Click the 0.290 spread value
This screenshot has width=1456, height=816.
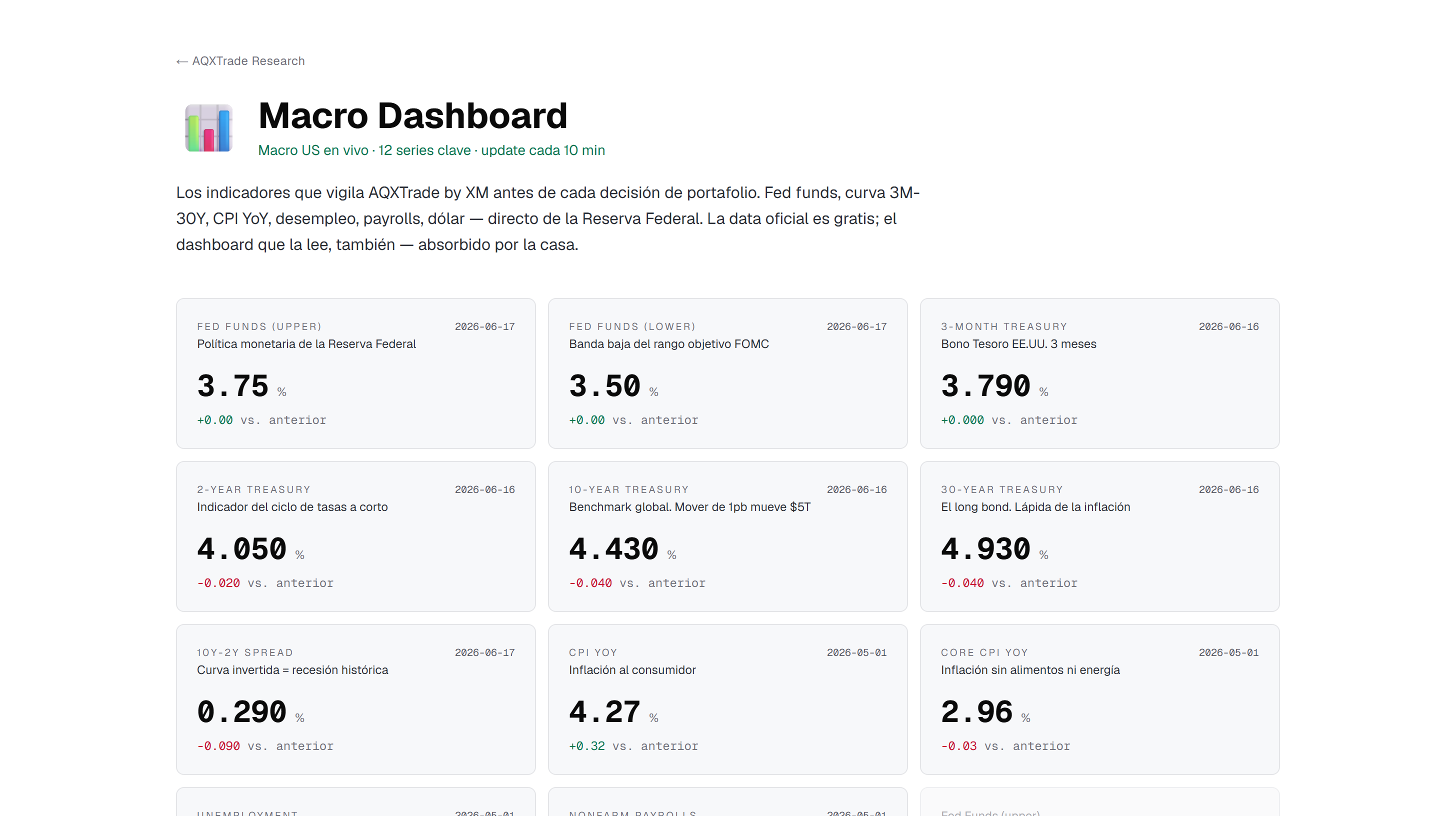pyautogui.click(x=241, y=712)
